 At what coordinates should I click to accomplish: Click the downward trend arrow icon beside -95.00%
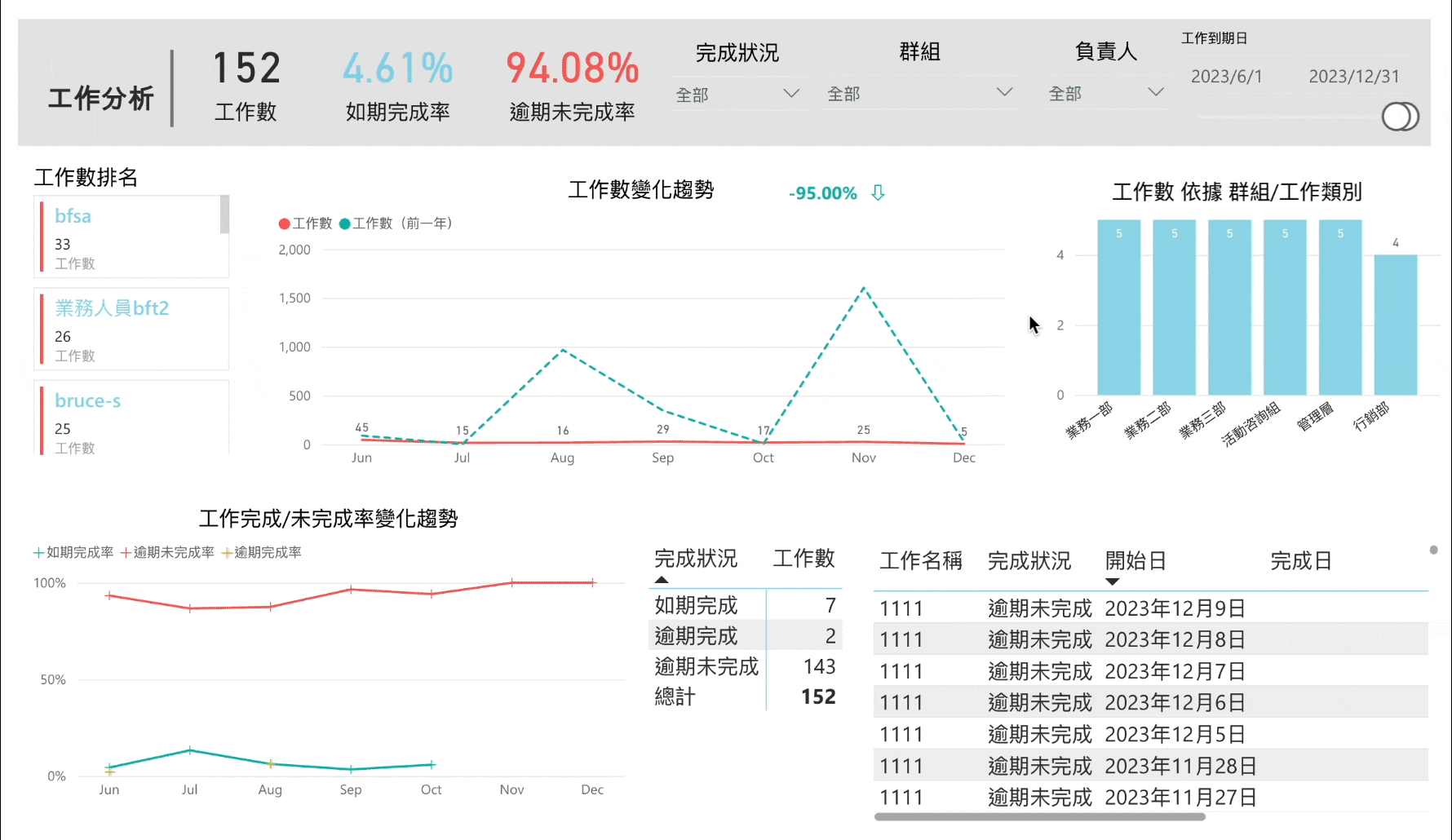pyautogui.click(x=878, y=192)
